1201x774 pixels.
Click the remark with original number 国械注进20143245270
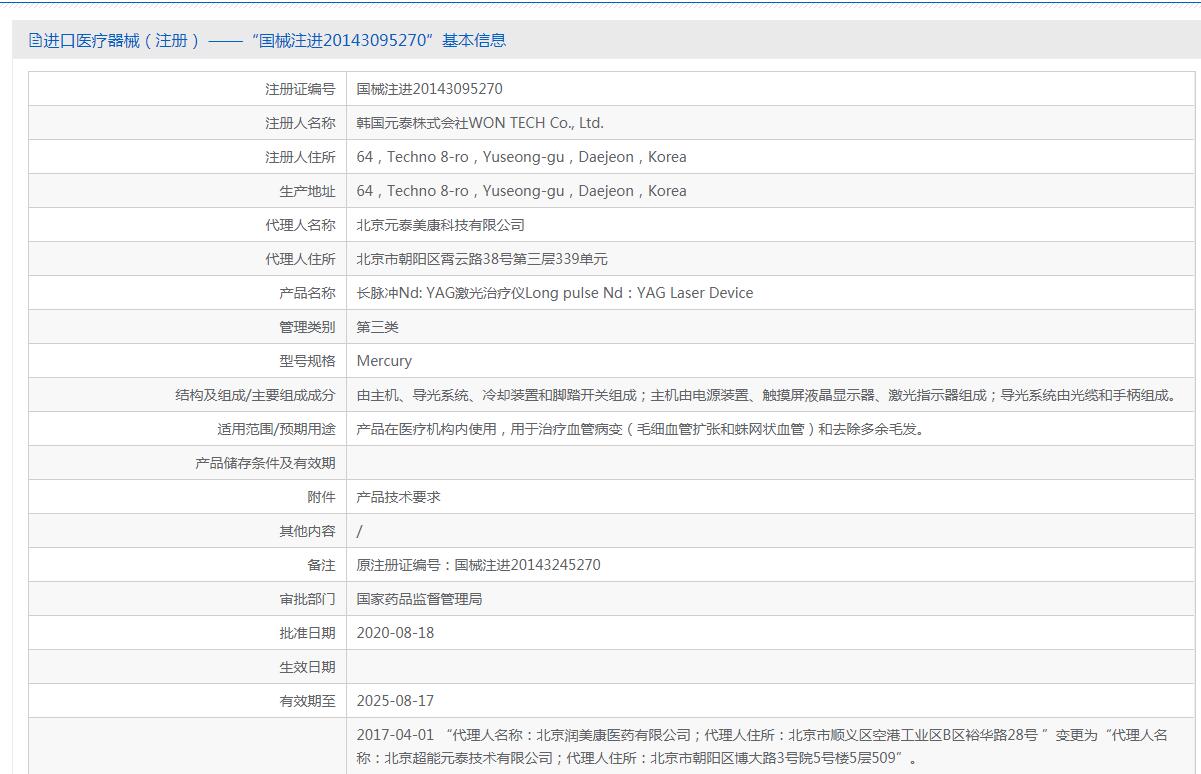coord(478,565)
